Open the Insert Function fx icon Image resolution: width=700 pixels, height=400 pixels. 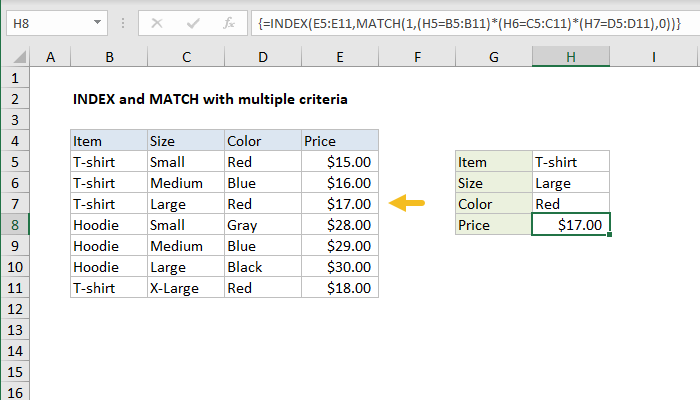coord(229,23)
